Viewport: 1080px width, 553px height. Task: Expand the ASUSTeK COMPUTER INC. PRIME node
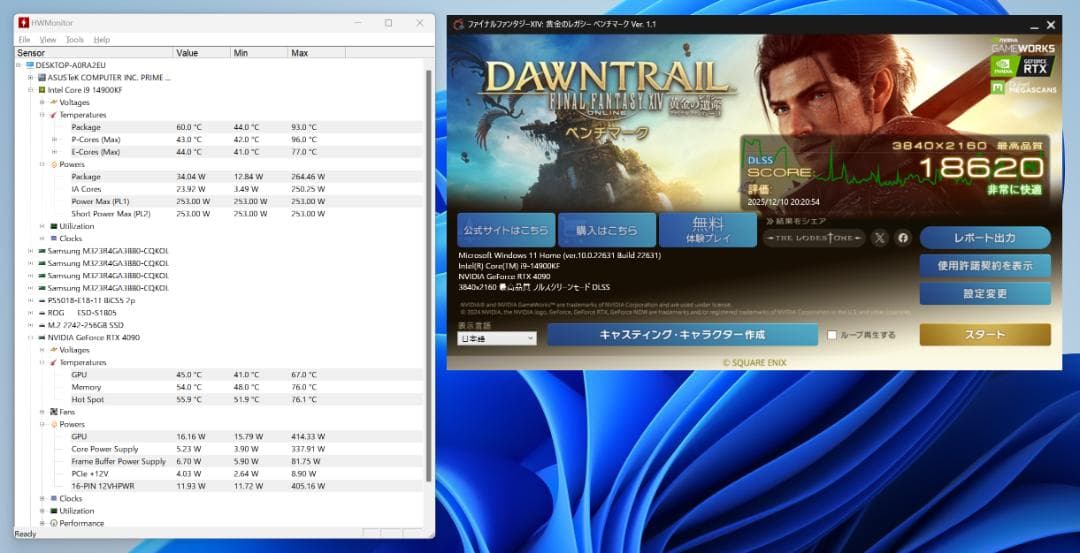pos(30,77)
